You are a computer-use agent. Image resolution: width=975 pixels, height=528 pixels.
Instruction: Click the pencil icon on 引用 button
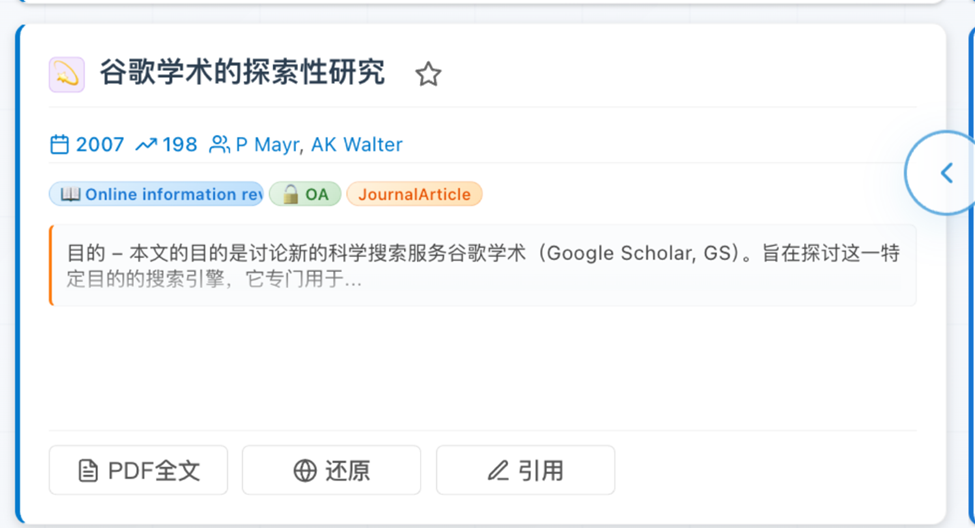(498, 470)
